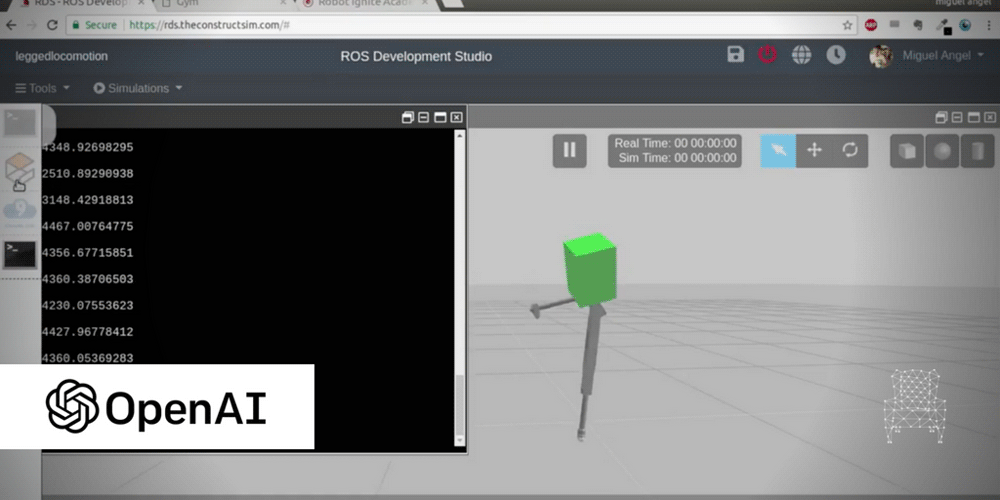
Task: Choose the translate move tool
Action: (814, 150)
